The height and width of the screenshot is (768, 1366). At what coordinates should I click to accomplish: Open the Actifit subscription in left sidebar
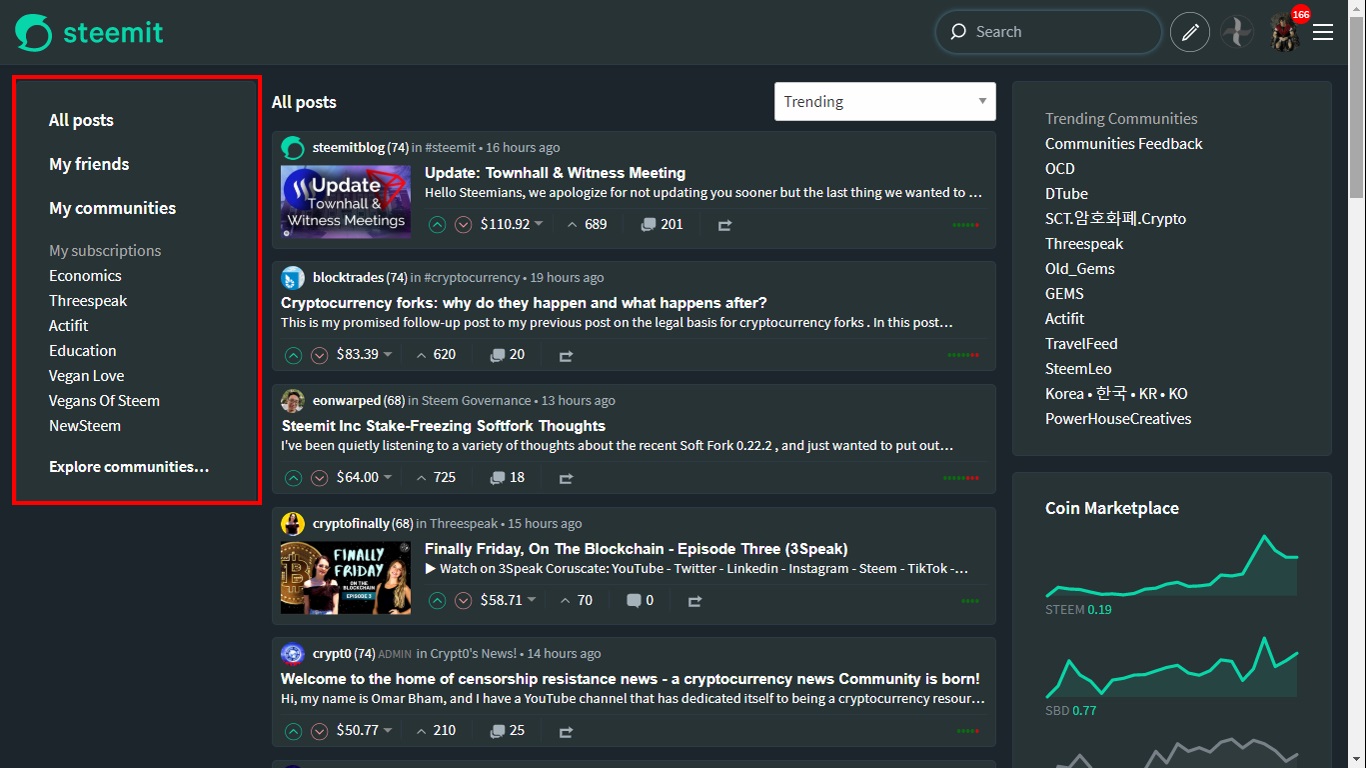(x=68, y=326)
